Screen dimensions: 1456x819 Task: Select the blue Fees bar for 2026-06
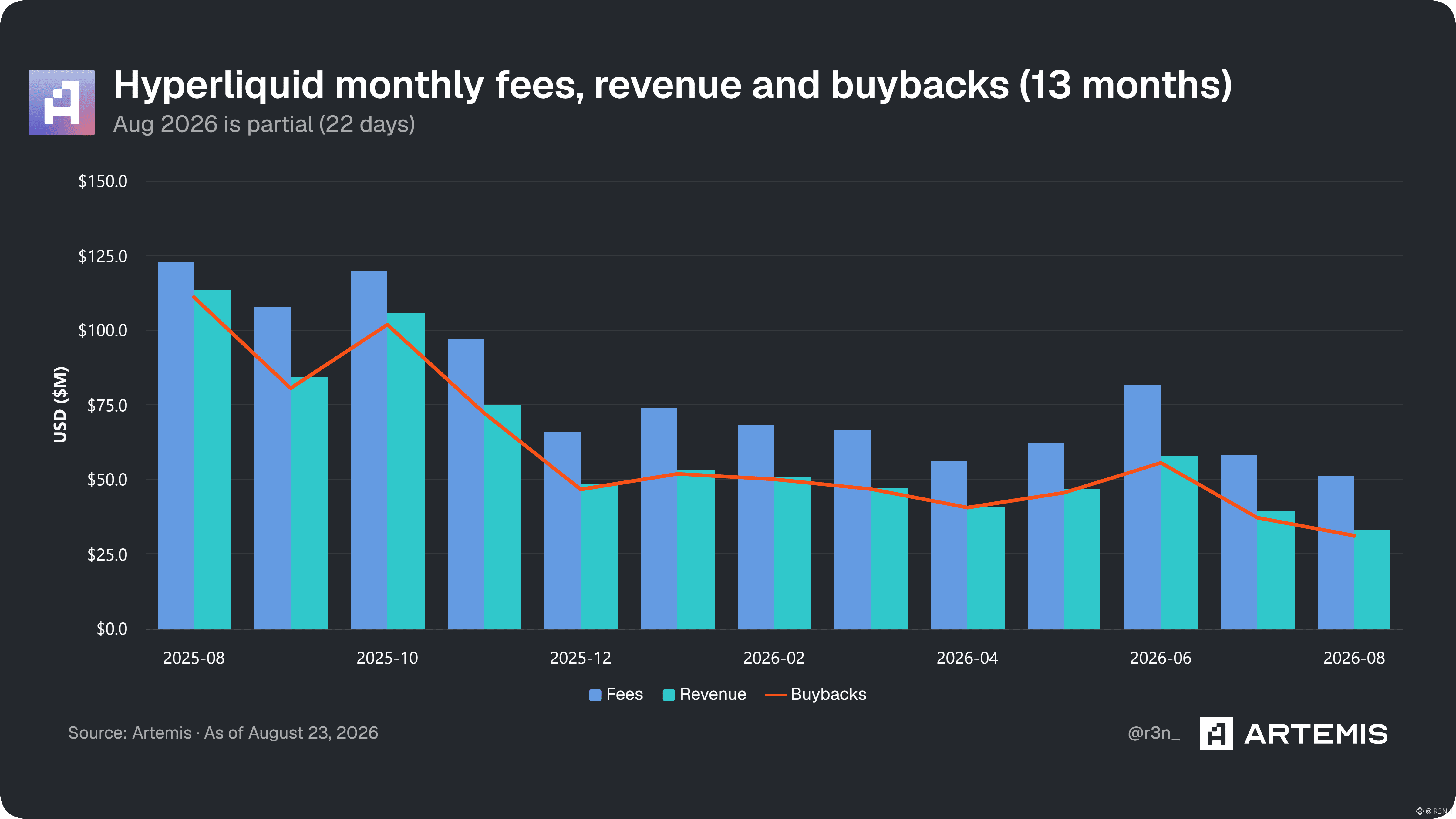1142,507
